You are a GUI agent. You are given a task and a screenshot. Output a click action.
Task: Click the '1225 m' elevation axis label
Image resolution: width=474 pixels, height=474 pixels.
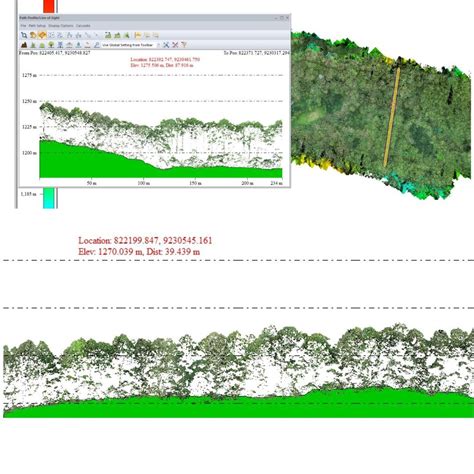tap(29, 127)
